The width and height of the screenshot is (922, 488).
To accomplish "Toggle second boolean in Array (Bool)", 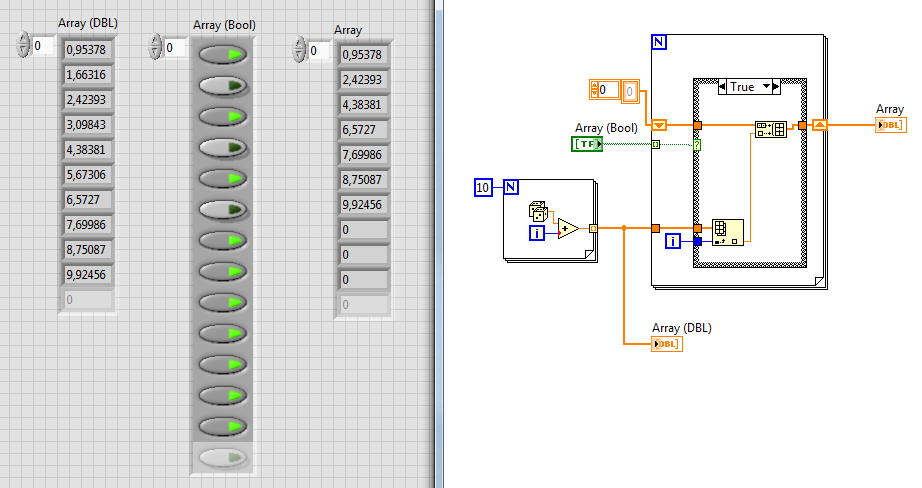I will [223, 86].
